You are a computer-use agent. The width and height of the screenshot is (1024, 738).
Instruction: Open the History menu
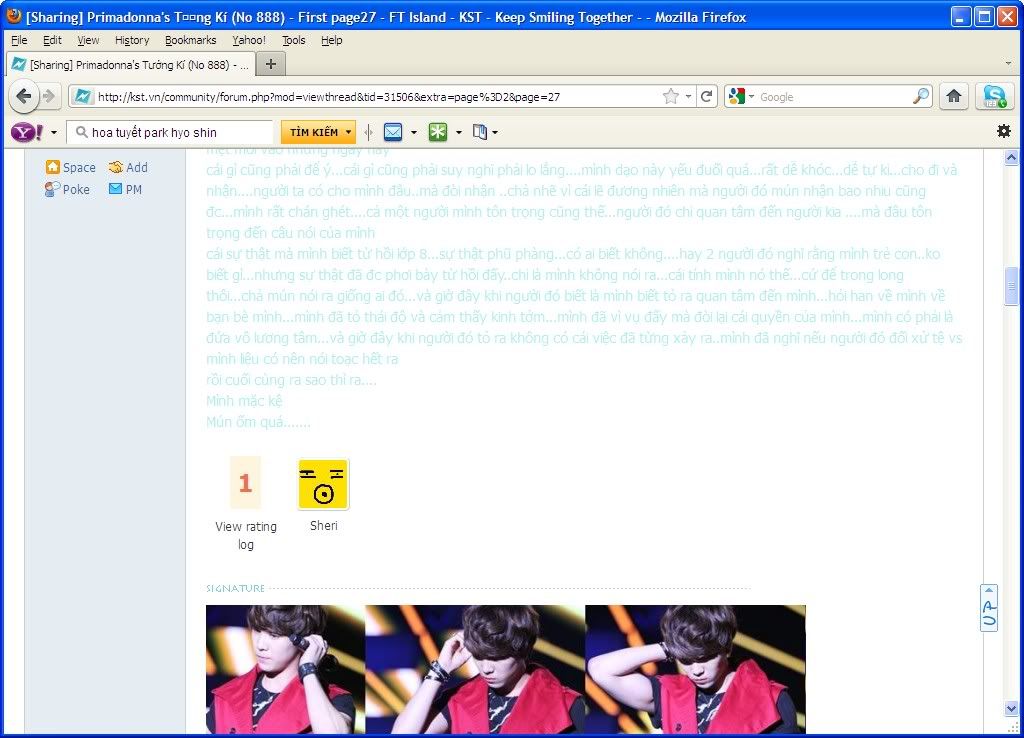[x=132, y=40]
